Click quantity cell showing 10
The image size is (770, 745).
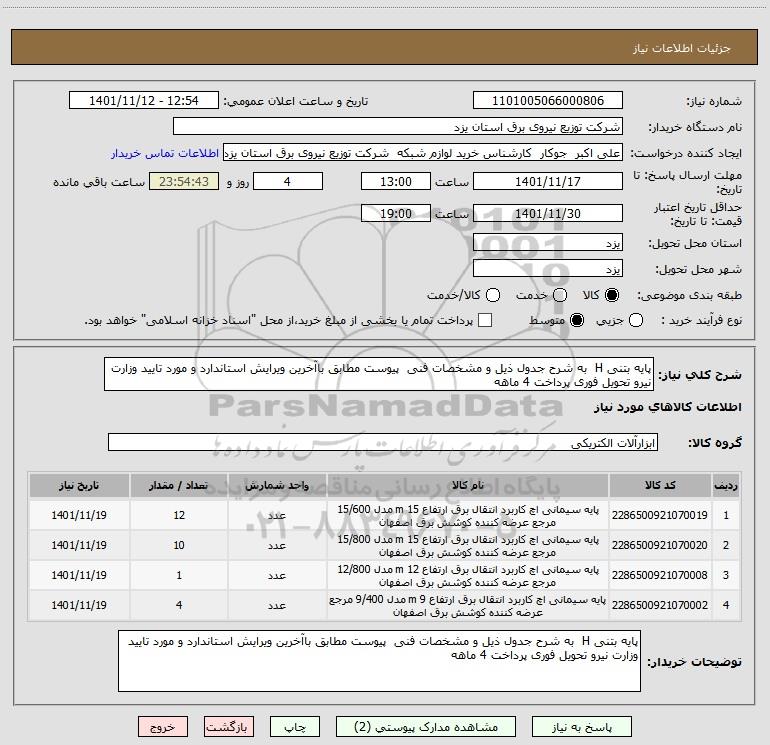coord(179,545)
